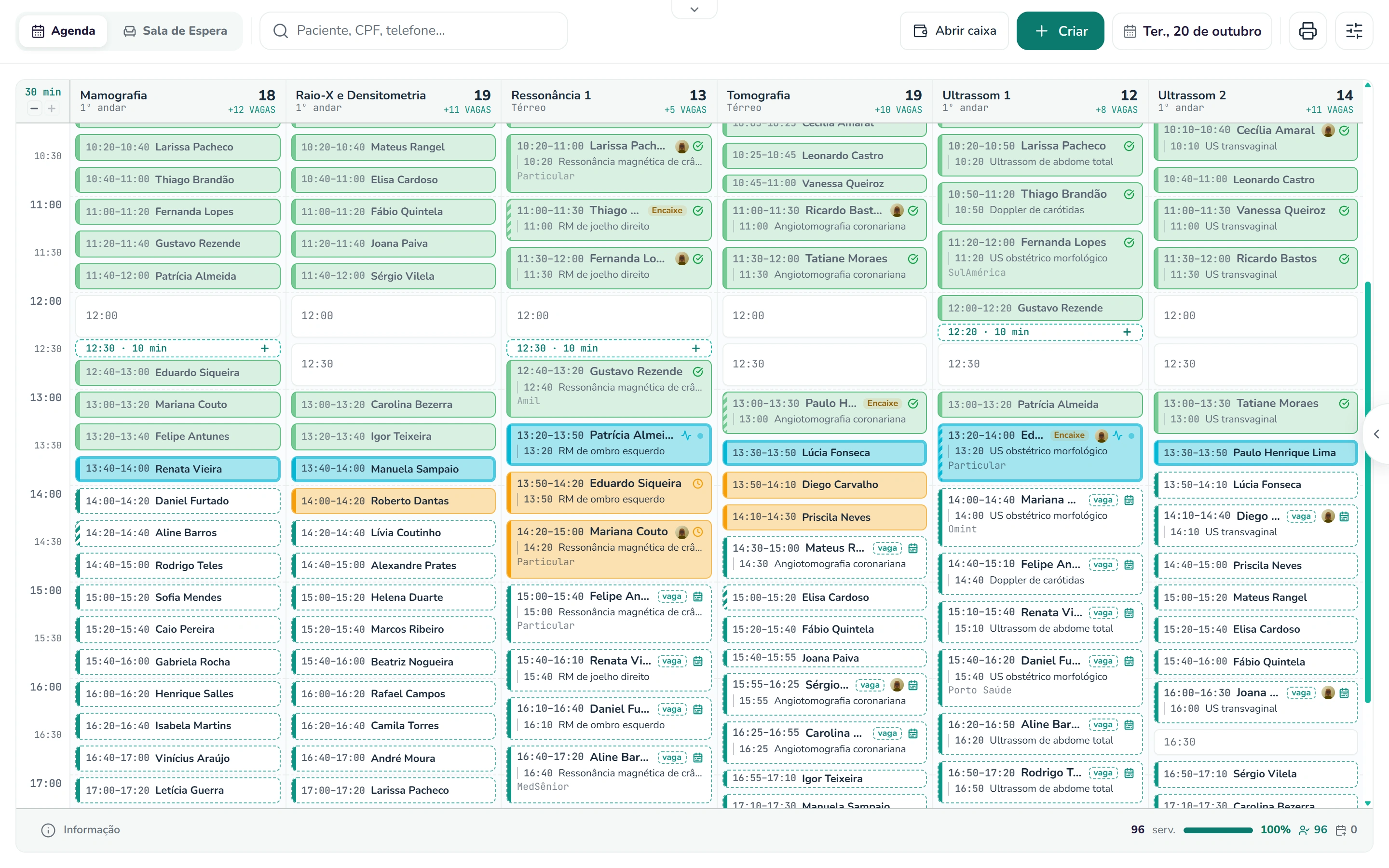Viewport: 1389px width, 868px height.
Task: Click avatar on Diego 14:10 Ultrassom 2
Action: point(1328,516)
